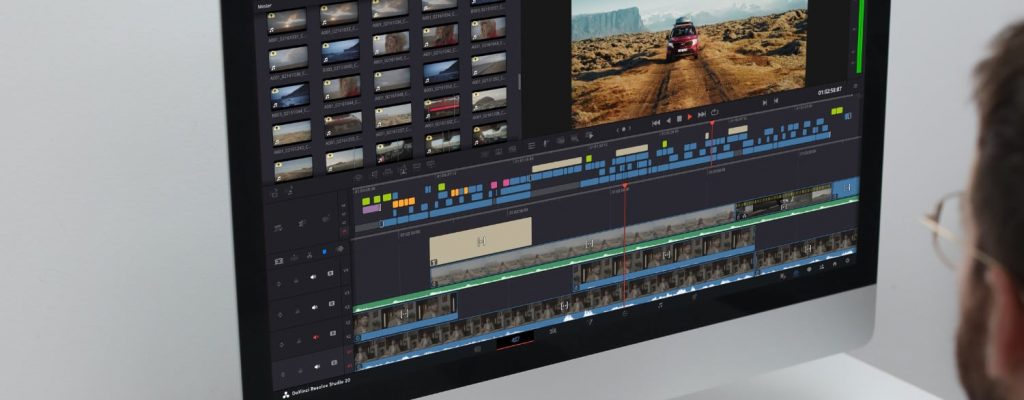Click the red Play button in viewer

point(690,117)
